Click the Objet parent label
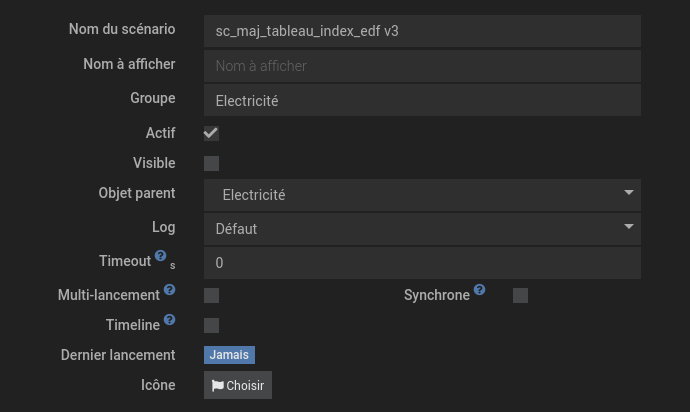This screenshot has height=412, width=690. pos(137,193)
